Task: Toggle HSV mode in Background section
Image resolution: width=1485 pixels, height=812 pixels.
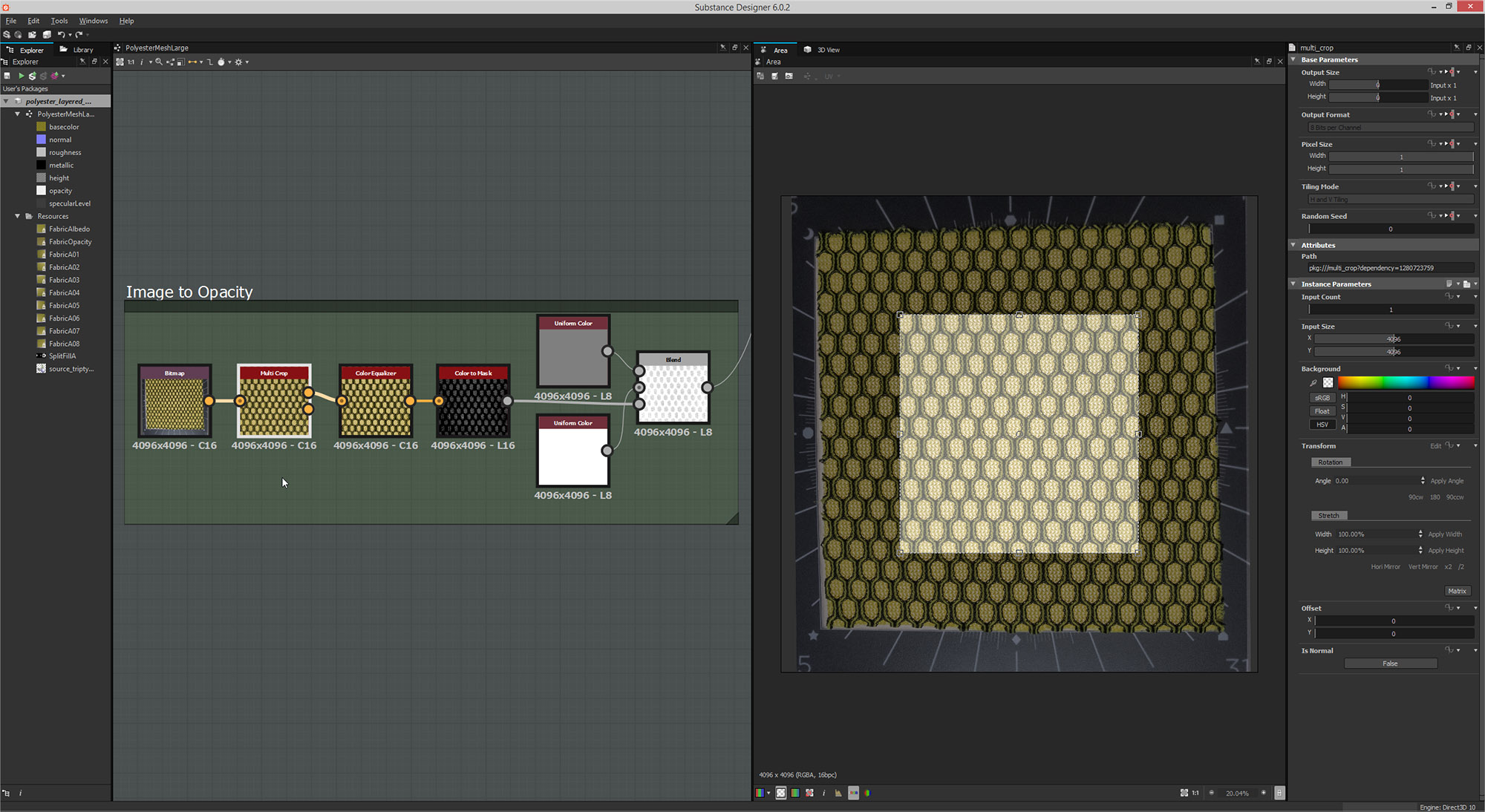Action: click(1323, 424)
